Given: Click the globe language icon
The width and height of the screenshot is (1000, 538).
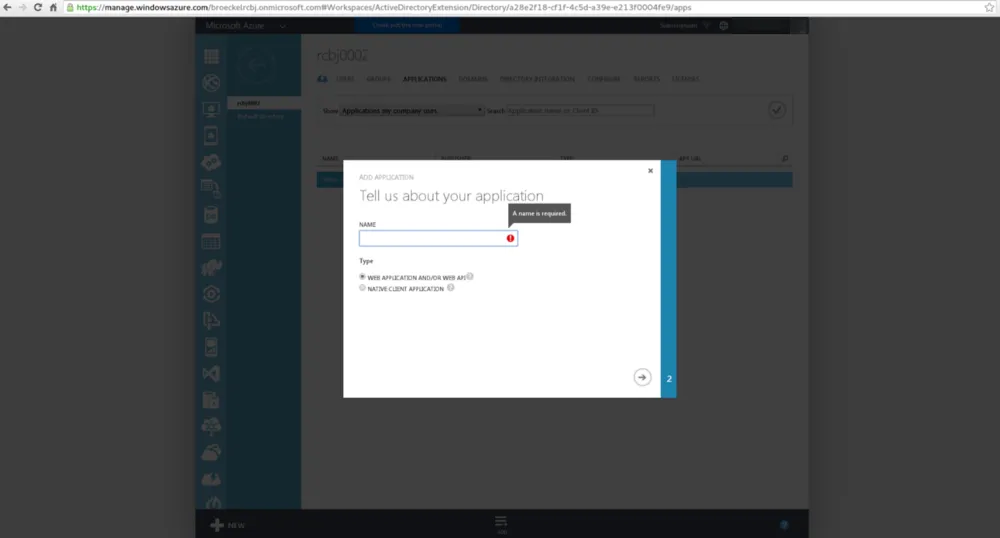Looking at the screenshot, I should (x=723, y=25).
